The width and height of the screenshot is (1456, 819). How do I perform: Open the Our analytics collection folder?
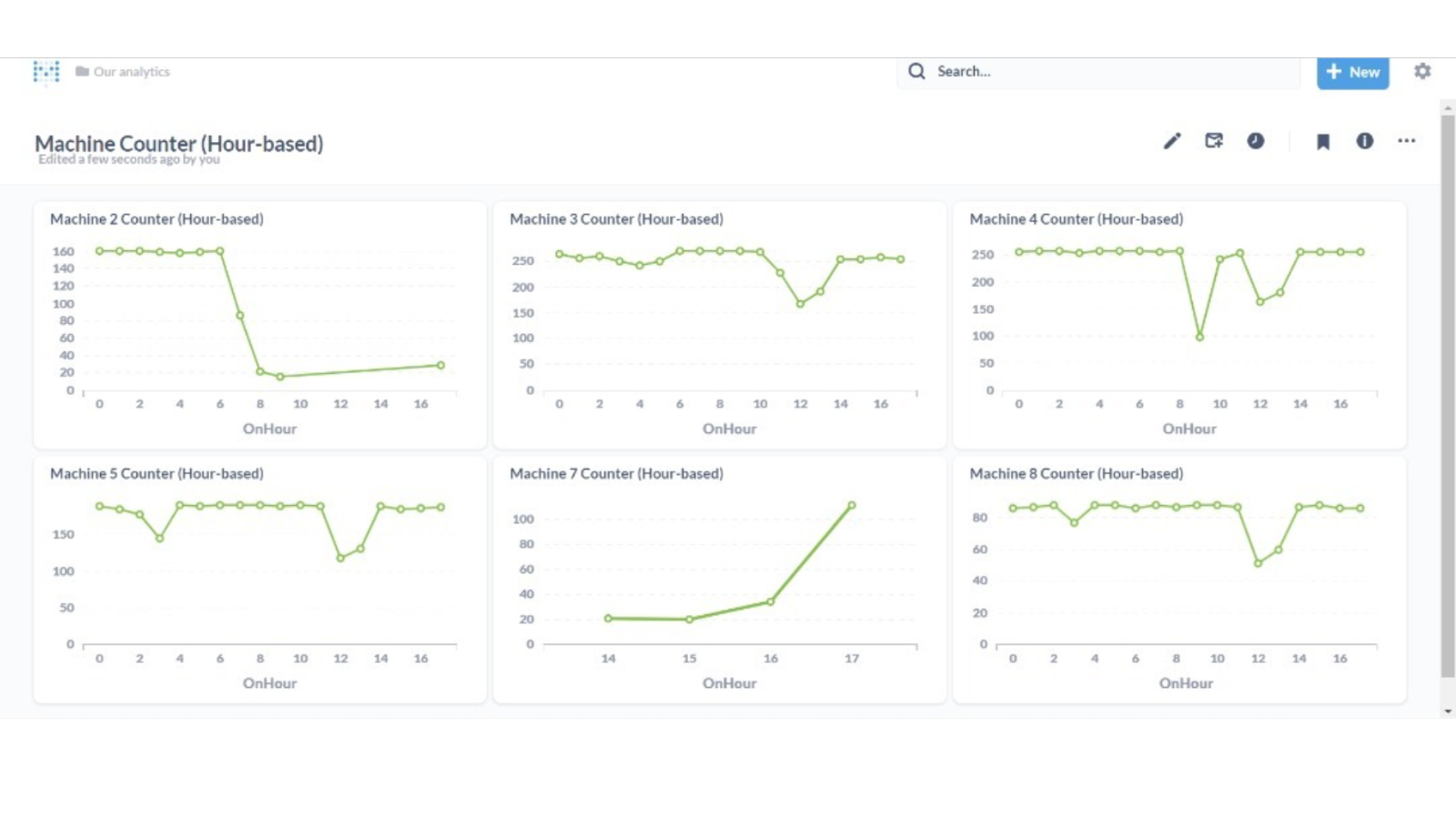(x=123, y=72)
